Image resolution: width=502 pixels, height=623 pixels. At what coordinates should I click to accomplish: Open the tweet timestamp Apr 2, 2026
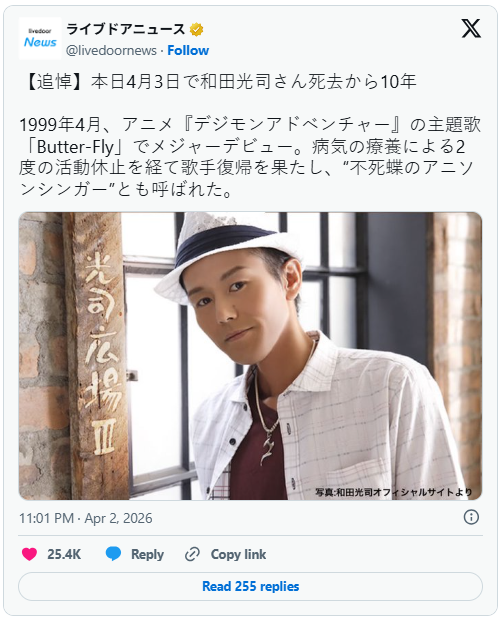tap(86, 518)
